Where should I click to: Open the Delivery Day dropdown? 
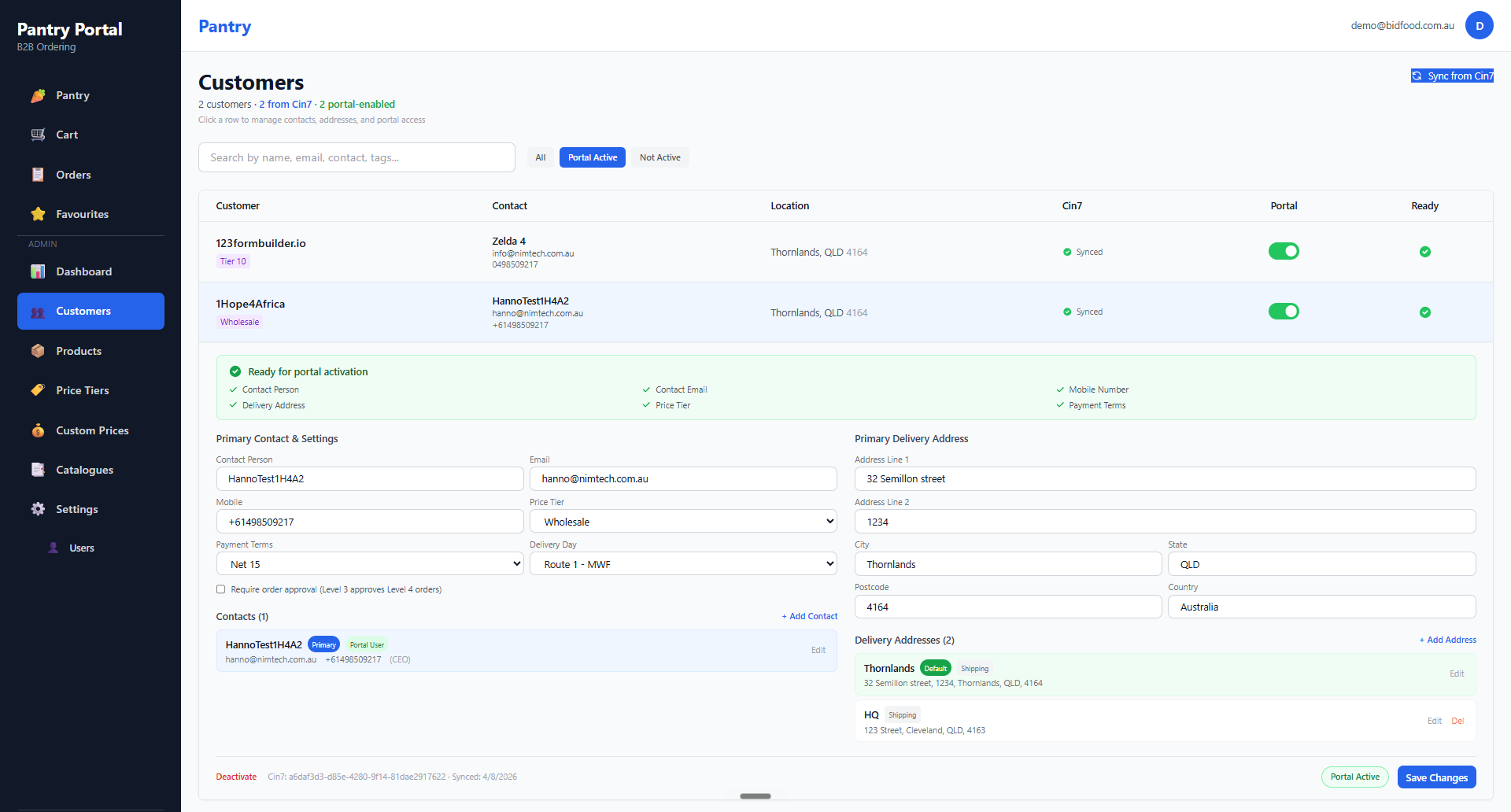tap(683, 564)
